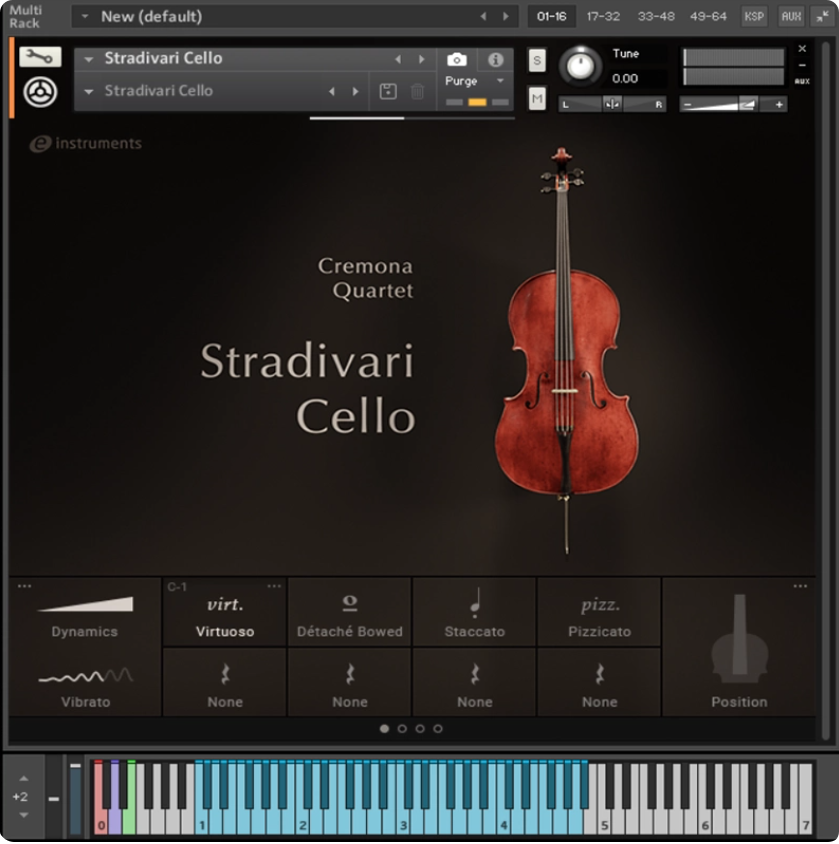Screen dimensions: 839x844
Task: Increase volume with plus button
Action: [779, 105]
